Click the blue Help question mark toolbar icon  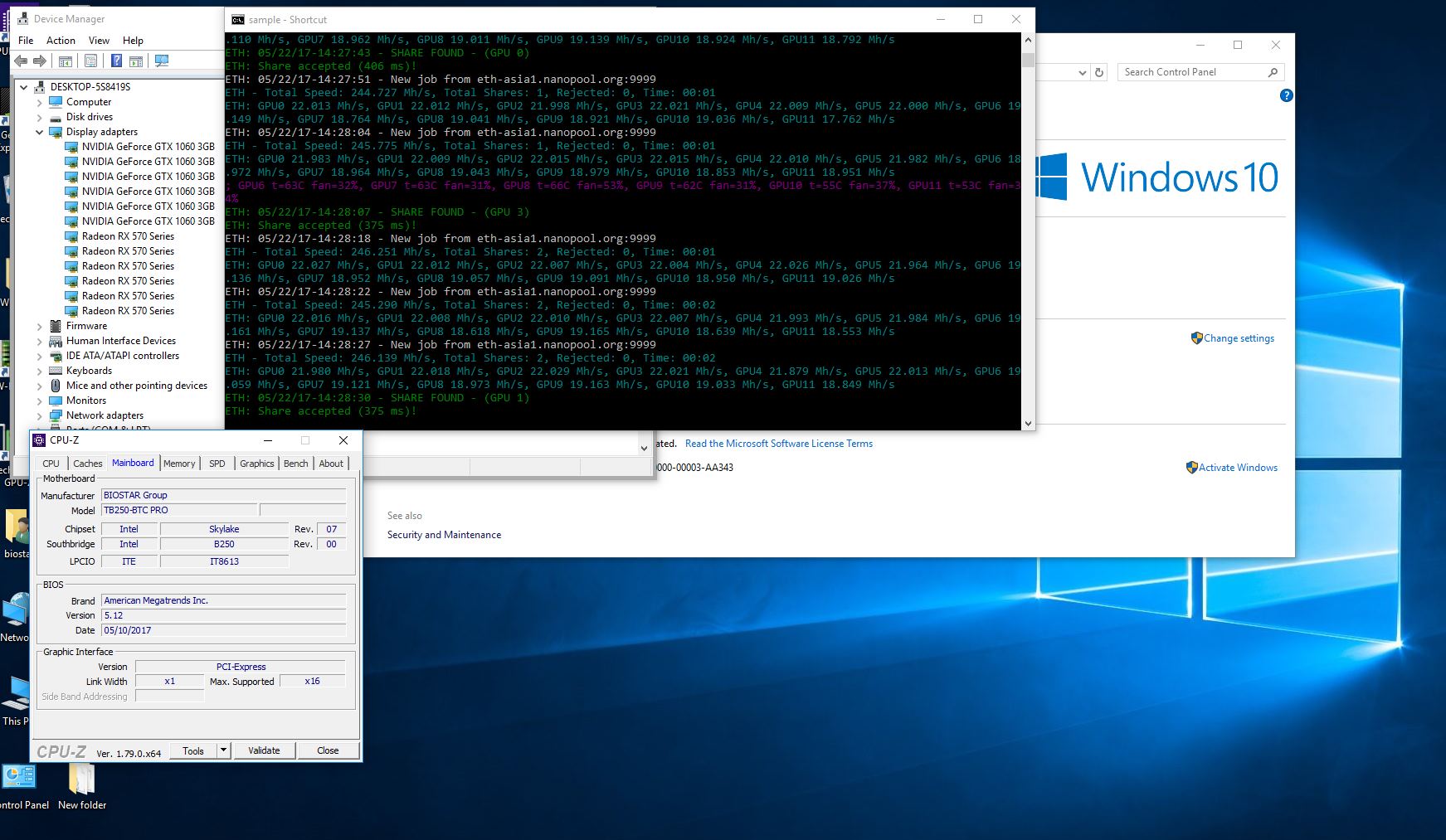pyautogui.click(x=116, y=61)
